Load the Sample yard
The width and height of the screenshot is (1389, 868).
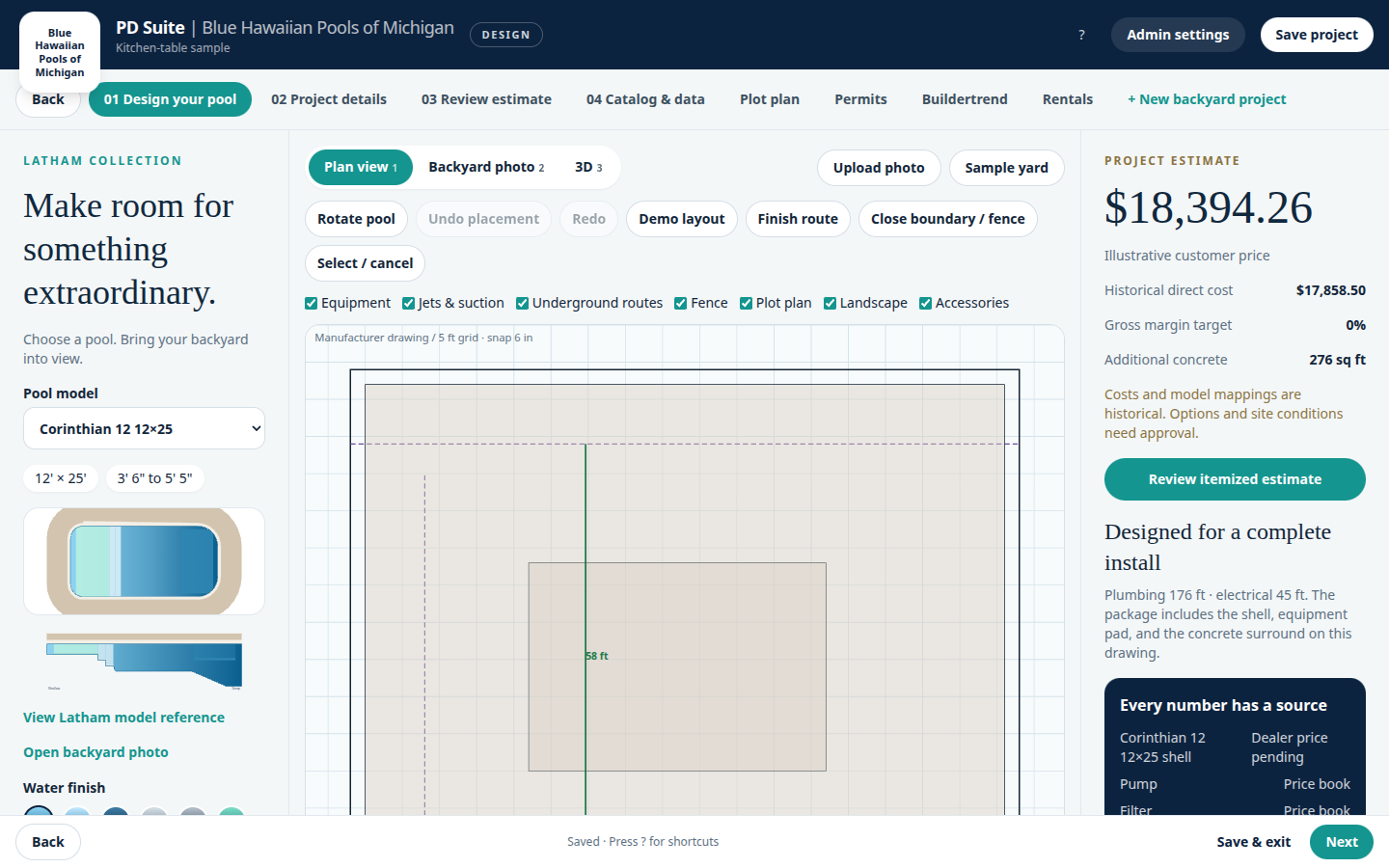(x=1006, y=168)
